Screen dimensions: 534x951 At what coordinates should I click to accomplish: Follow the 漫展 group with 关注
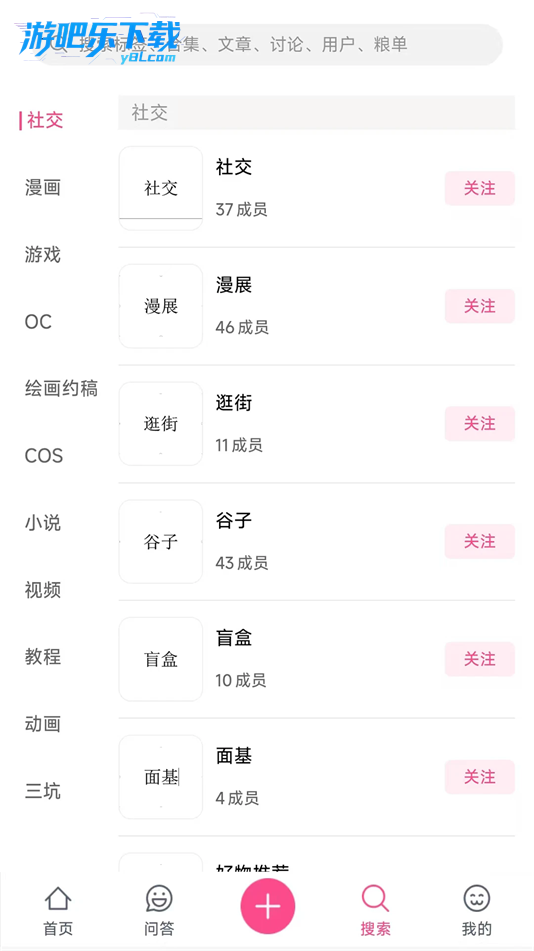(x=479, y=306)
